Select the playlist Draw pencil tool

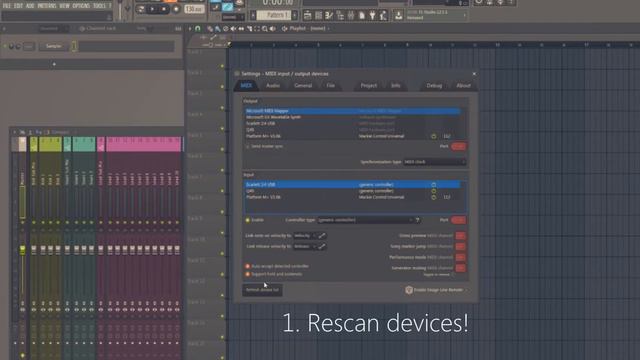[210, 29]
